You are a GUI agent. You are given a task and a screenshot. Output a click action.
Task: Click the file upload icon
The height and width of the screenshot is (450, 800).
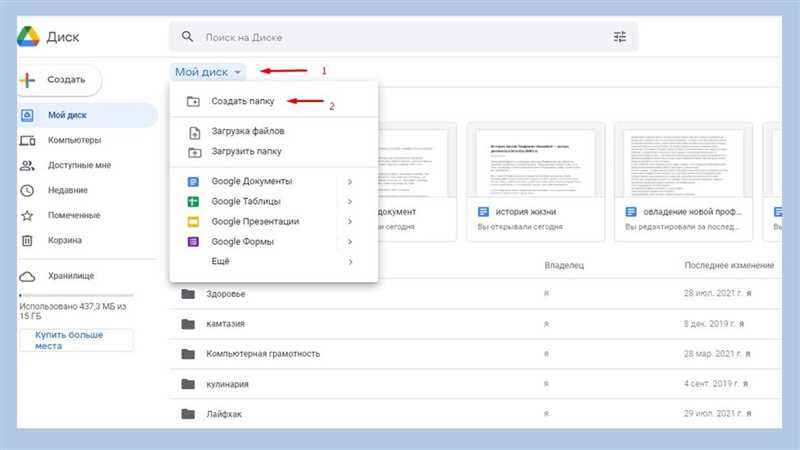194,133
